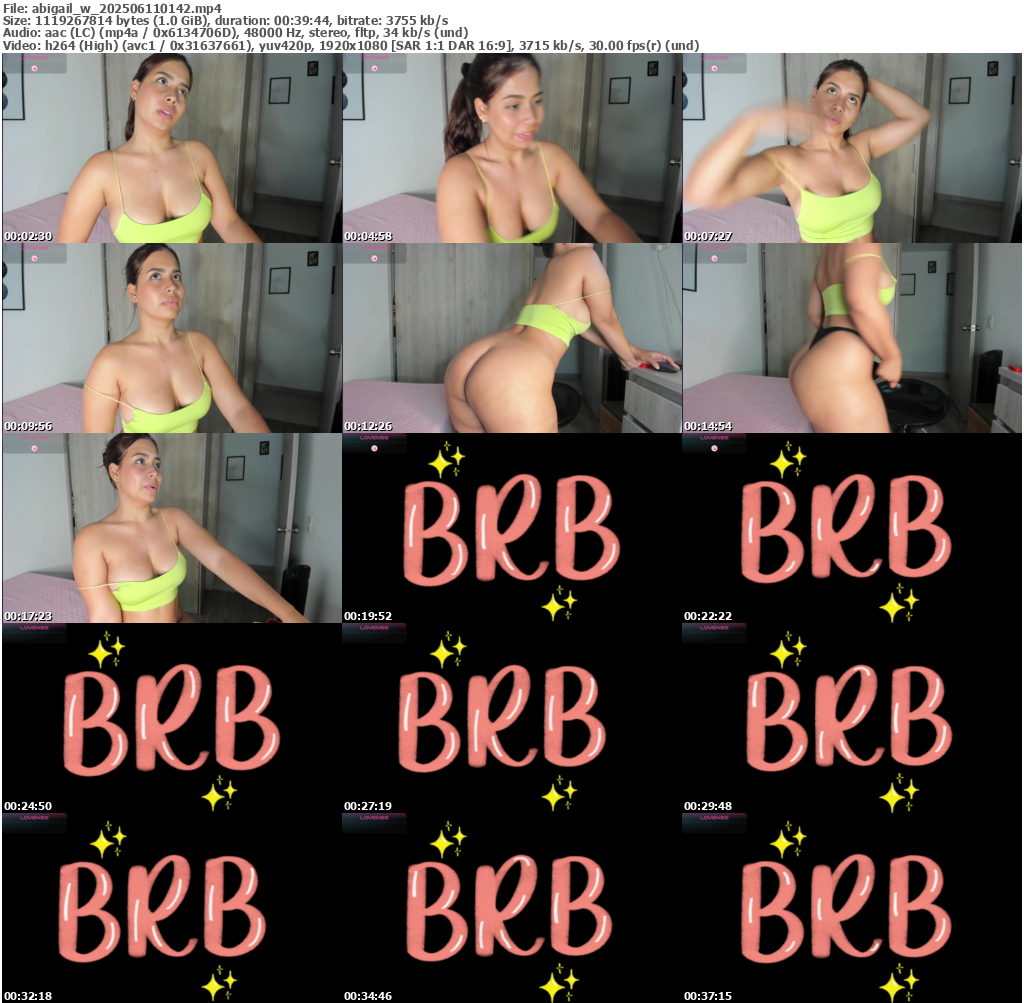Select the BRB frame at 00:22:22
This screenshot has height=1003, width=1024.
pos(852,528)
